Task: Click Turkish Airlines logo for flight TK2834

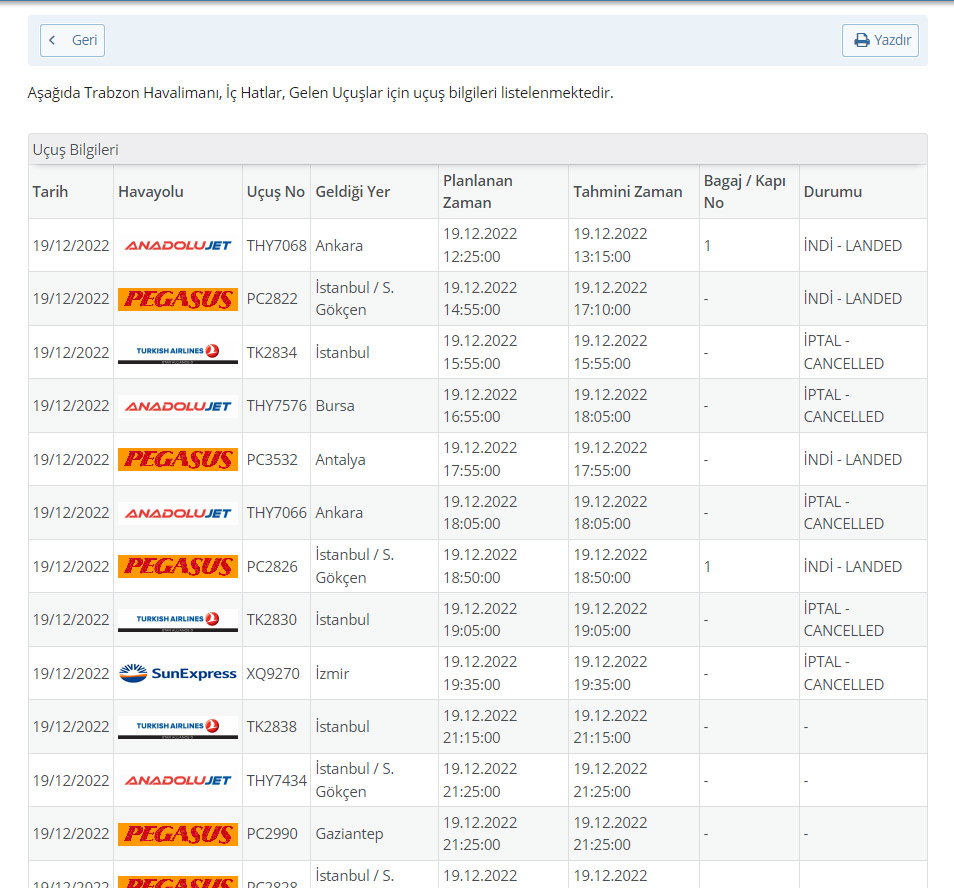Action: click(178, 352)
